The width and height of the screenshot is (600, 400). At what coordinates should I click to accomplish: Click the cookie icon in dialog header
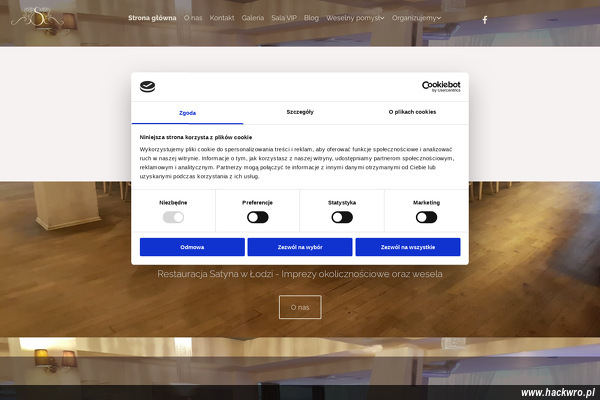(x=147, y=87)
